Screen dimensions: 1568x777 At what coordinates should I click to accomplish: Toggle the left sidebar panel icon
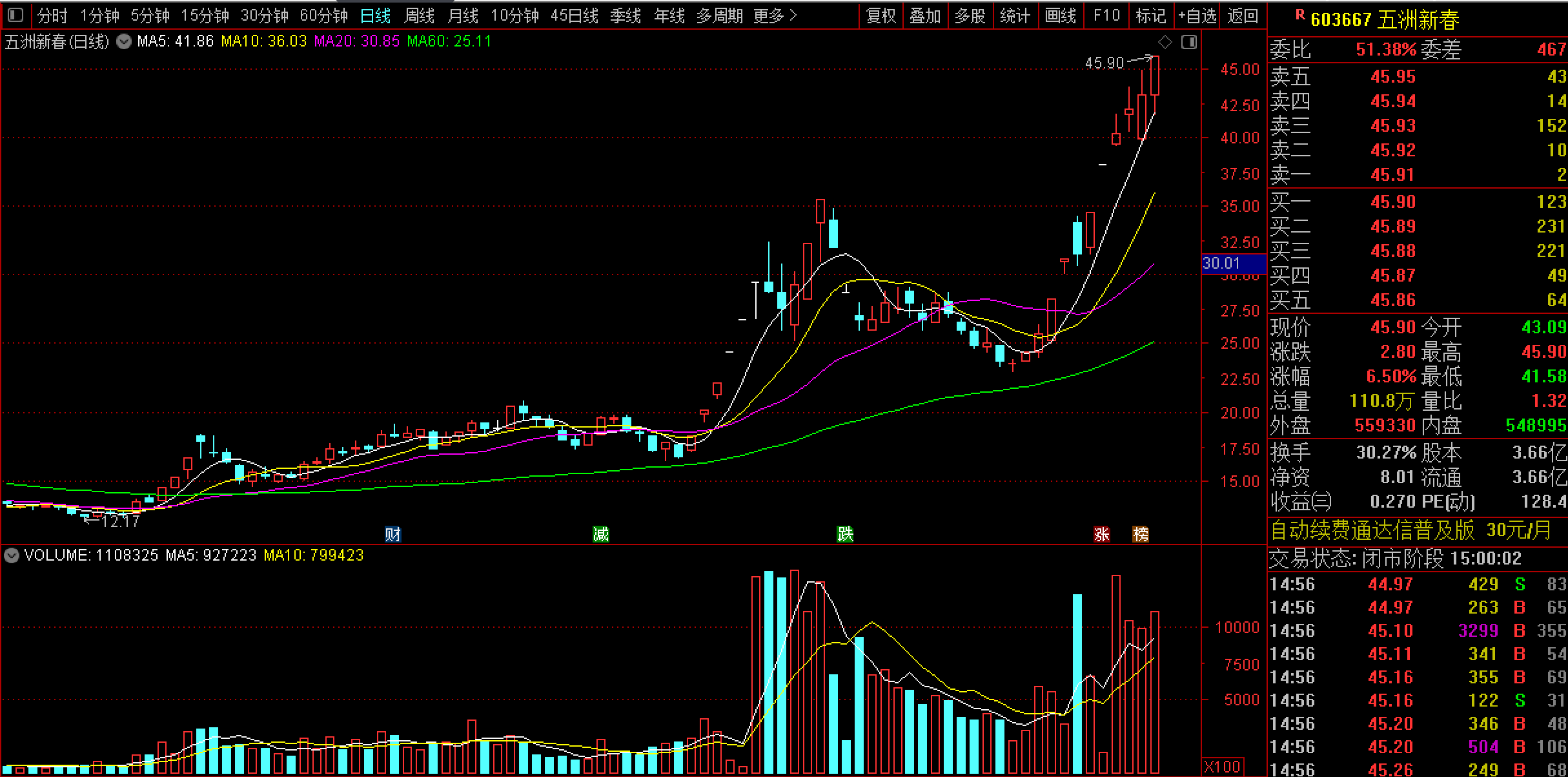pyautogui.click(x=15, y=15)
